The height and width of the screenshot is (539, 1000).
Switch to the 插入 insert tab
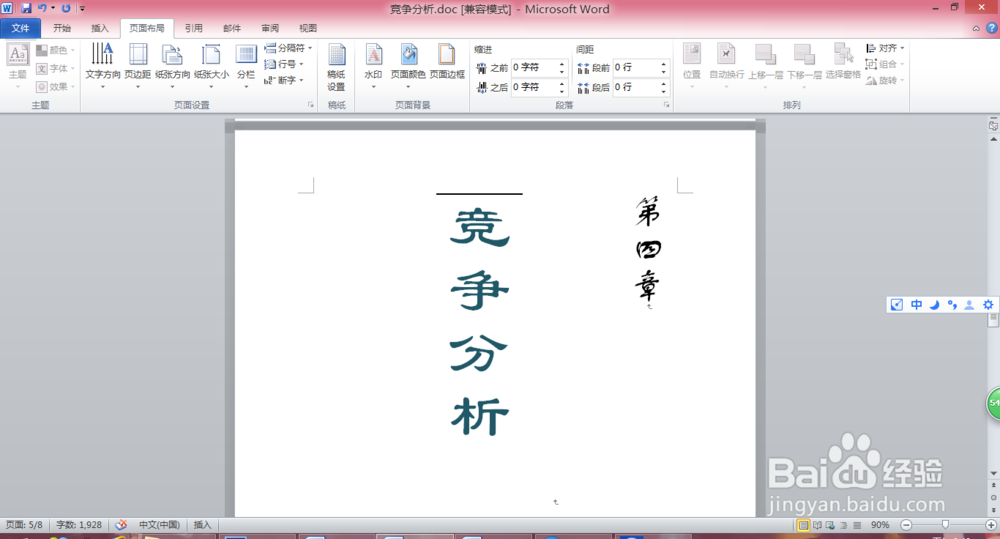pyautogui.click(x=100, y=28)
